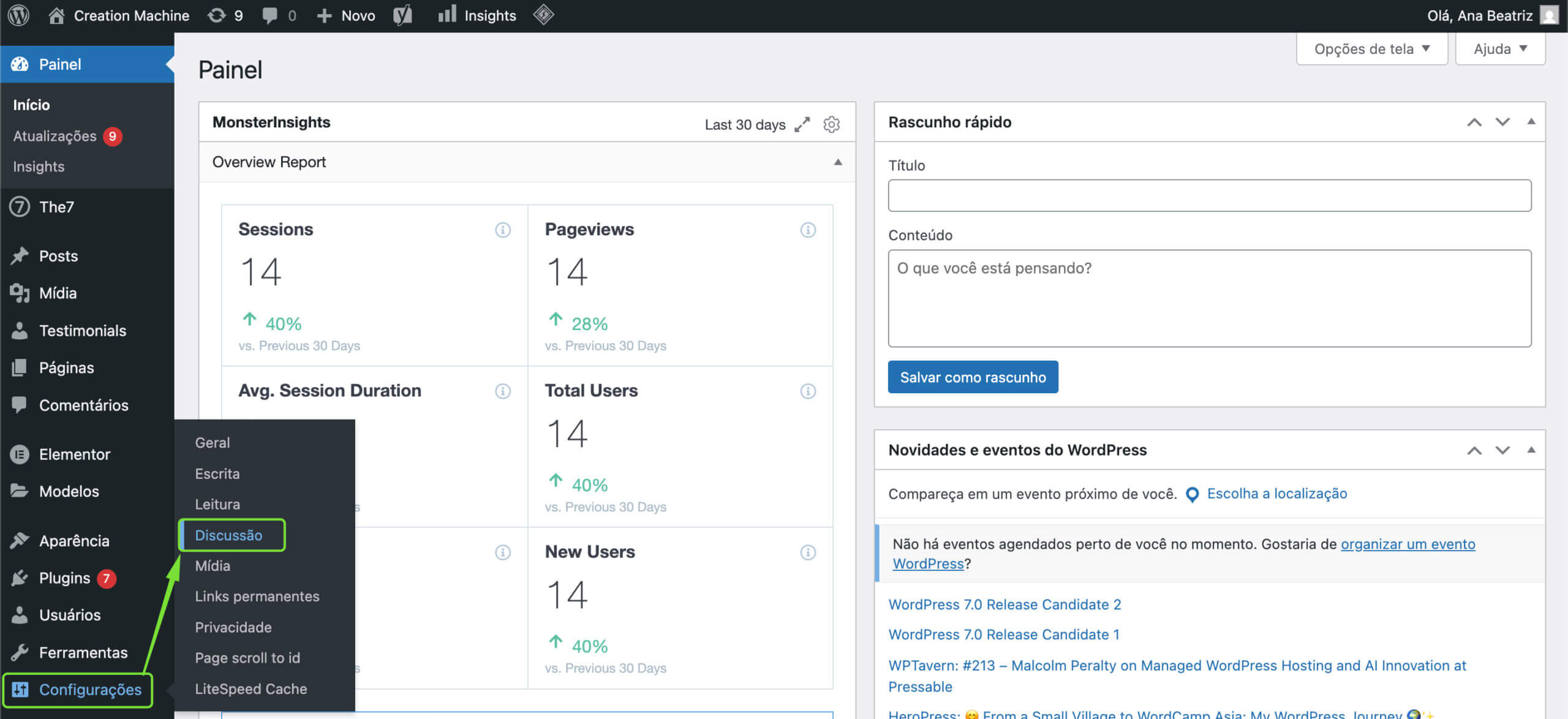Viewport: 1568px width, 719px height.
Task: Expand the Opções de tela dropdown
Action: (x=1372, y=49)
